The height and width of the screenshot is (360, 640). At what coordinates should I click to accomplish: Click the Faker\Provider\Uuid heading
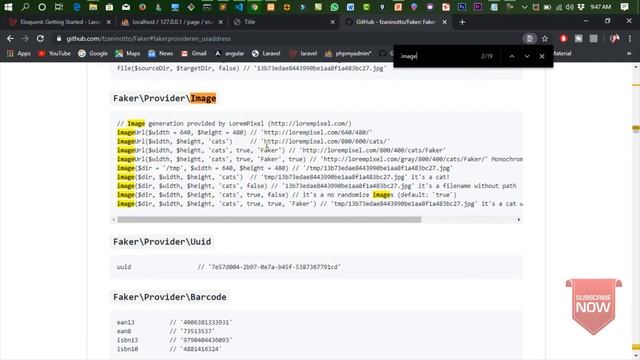(x=162, y=242)
